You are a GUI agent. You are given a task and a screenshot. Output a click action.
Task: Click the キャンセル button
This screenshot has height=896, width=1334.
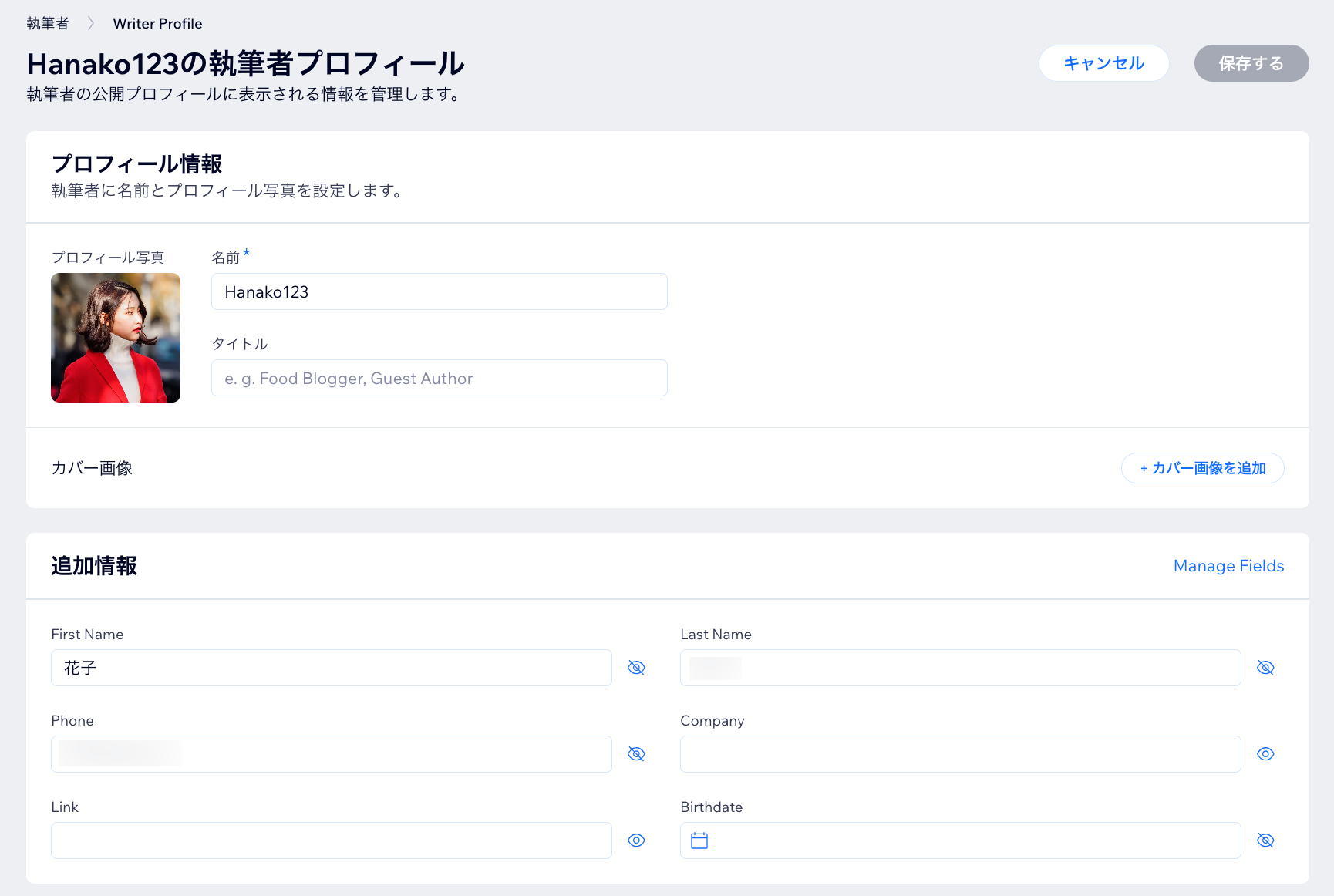tap(1104, 63)
